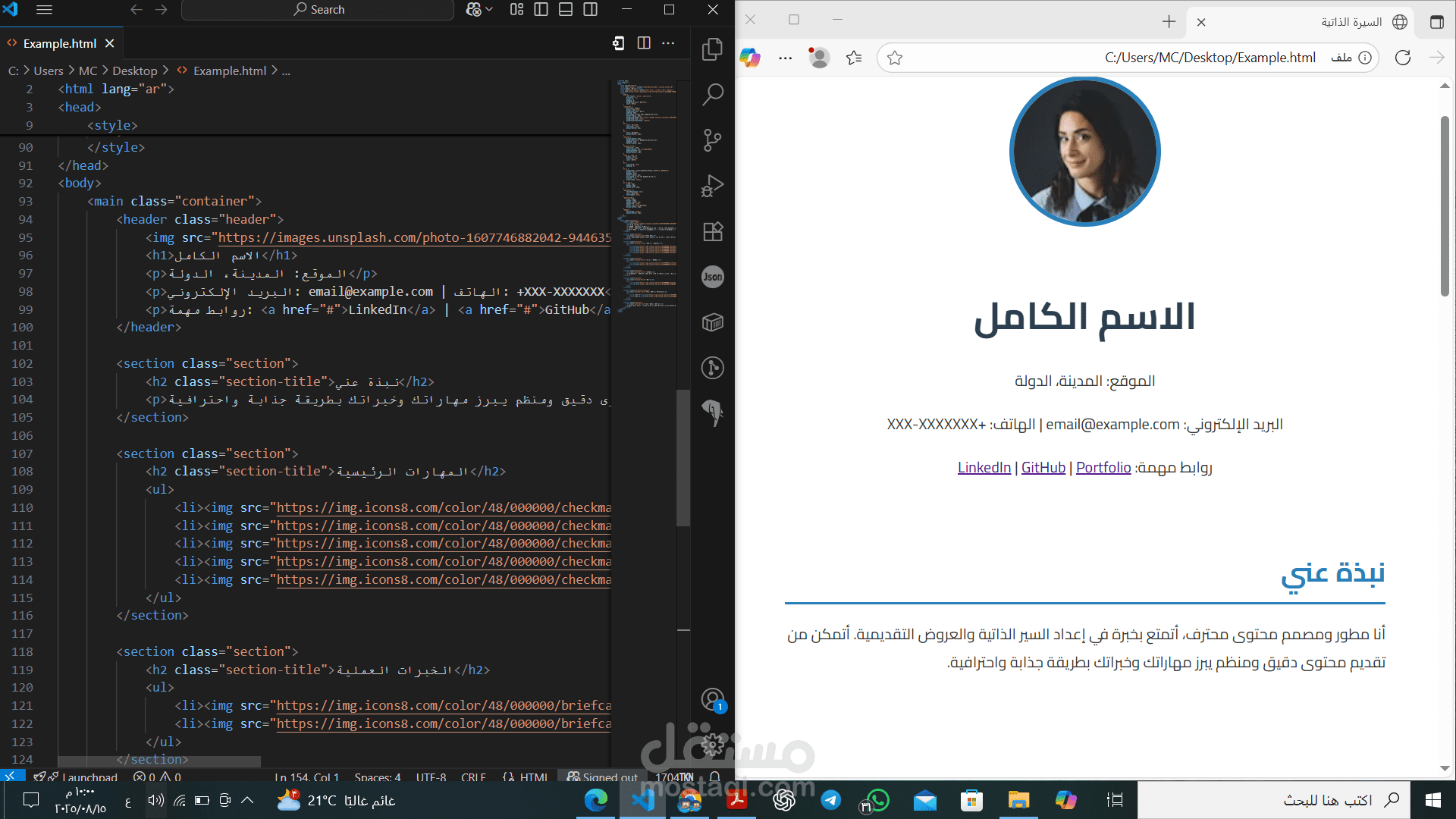This screenshot has width=1456, height=819.
Task: Open Copilot in the Edge toolbar
Action: 750,58
